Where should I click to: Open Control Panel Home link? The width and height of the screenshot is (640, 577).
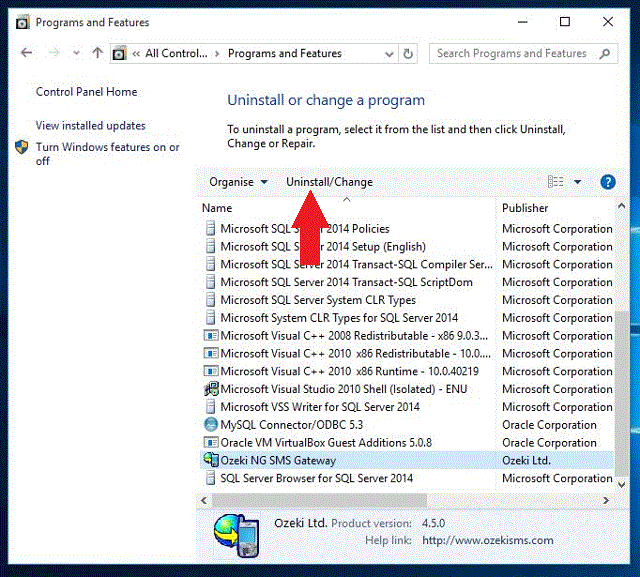[x=87, y=92]
